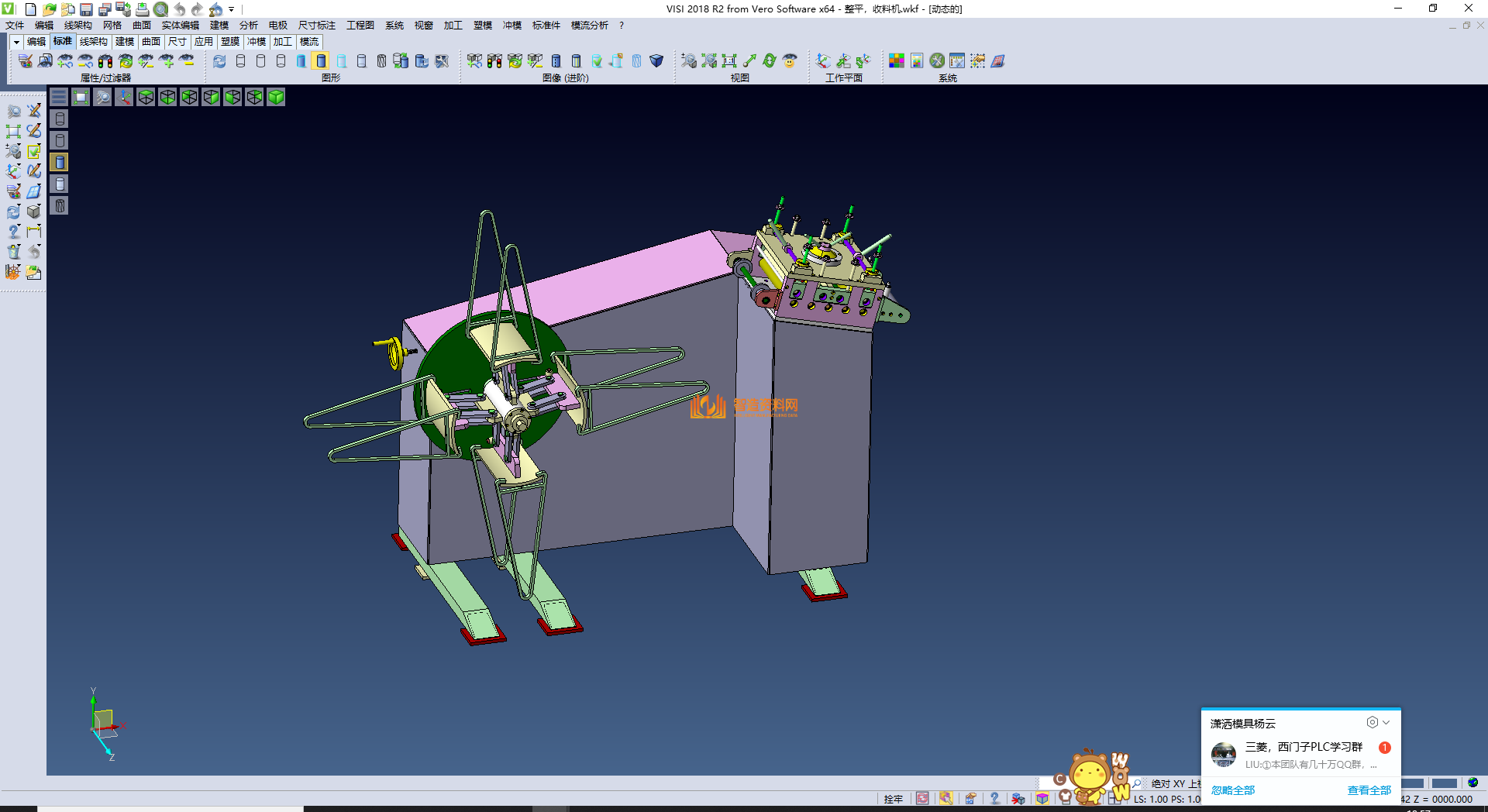Screen dimensions: 1488x812
Task: Click the traffic light filter icon
Action: click(105, 60)
